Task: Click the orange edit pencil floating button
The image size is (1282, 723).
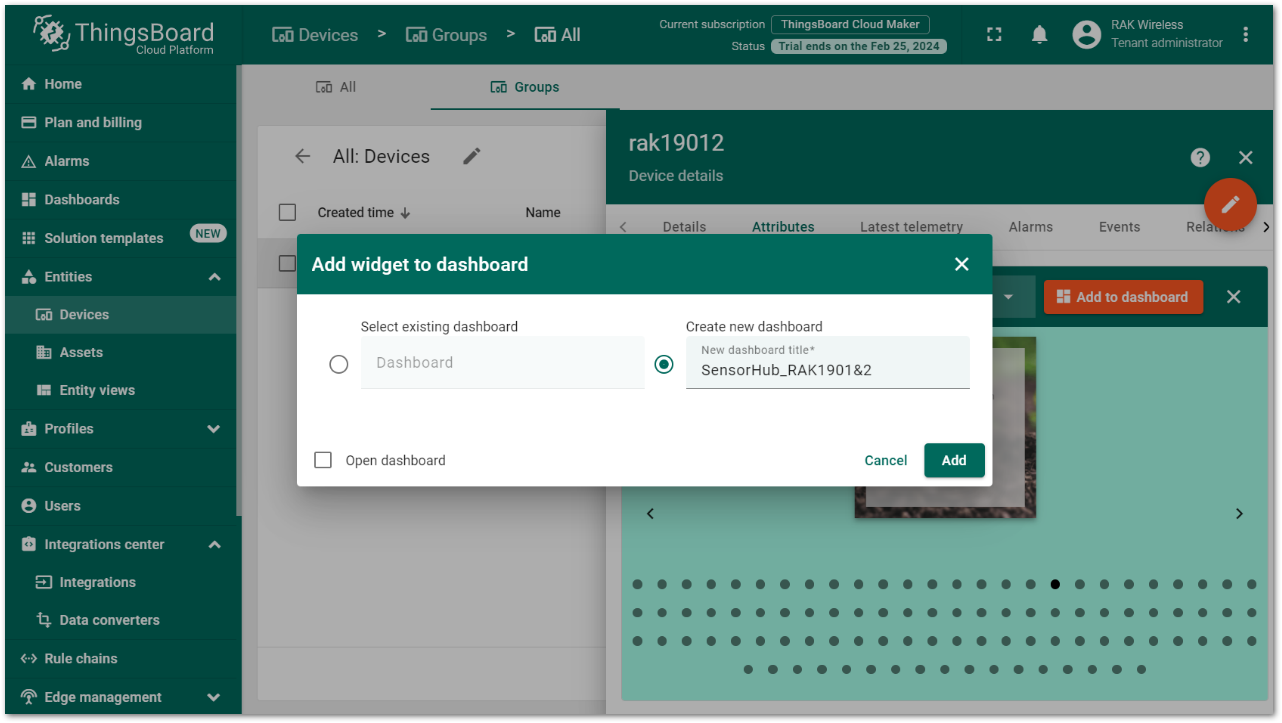Action: tap(1230, 204)
